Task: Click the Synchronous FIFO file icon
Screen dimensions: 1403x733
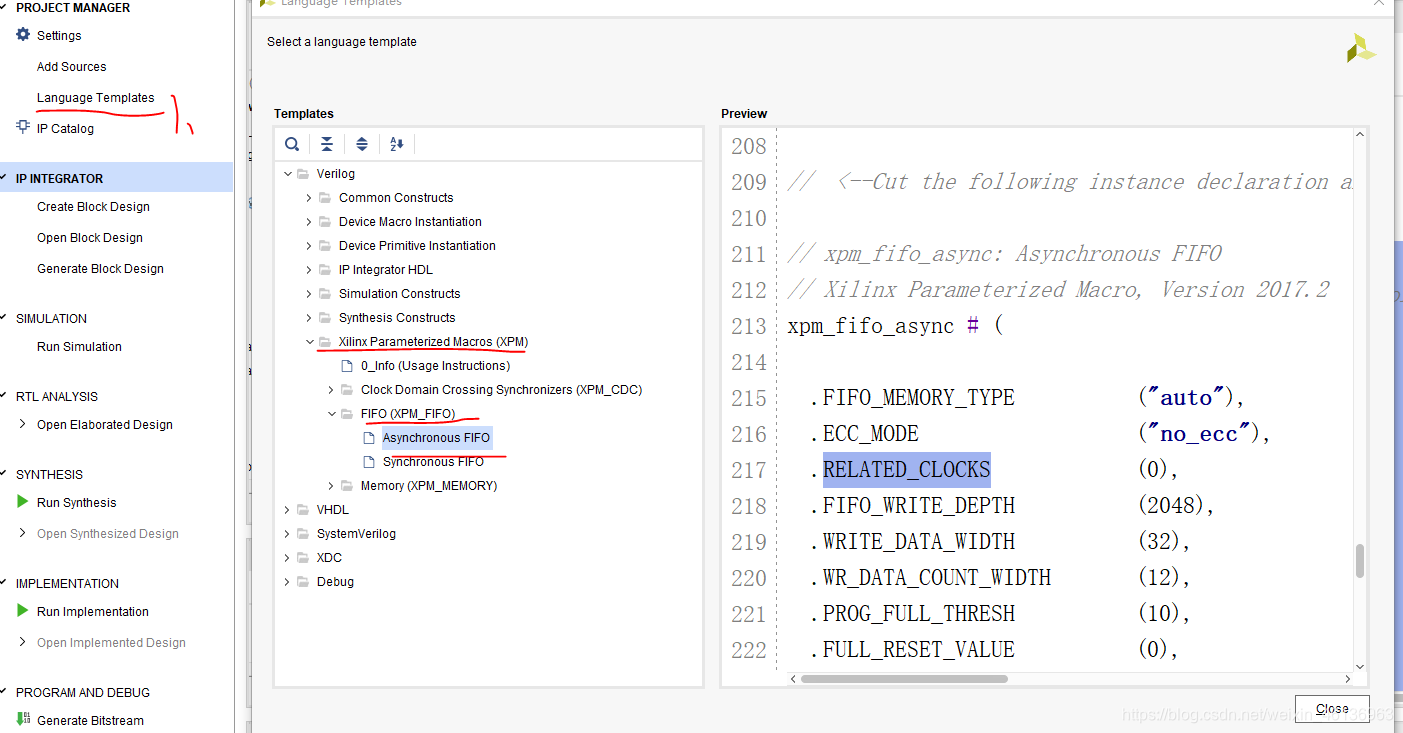Action: pyautogui.click(x=369, y=462)
